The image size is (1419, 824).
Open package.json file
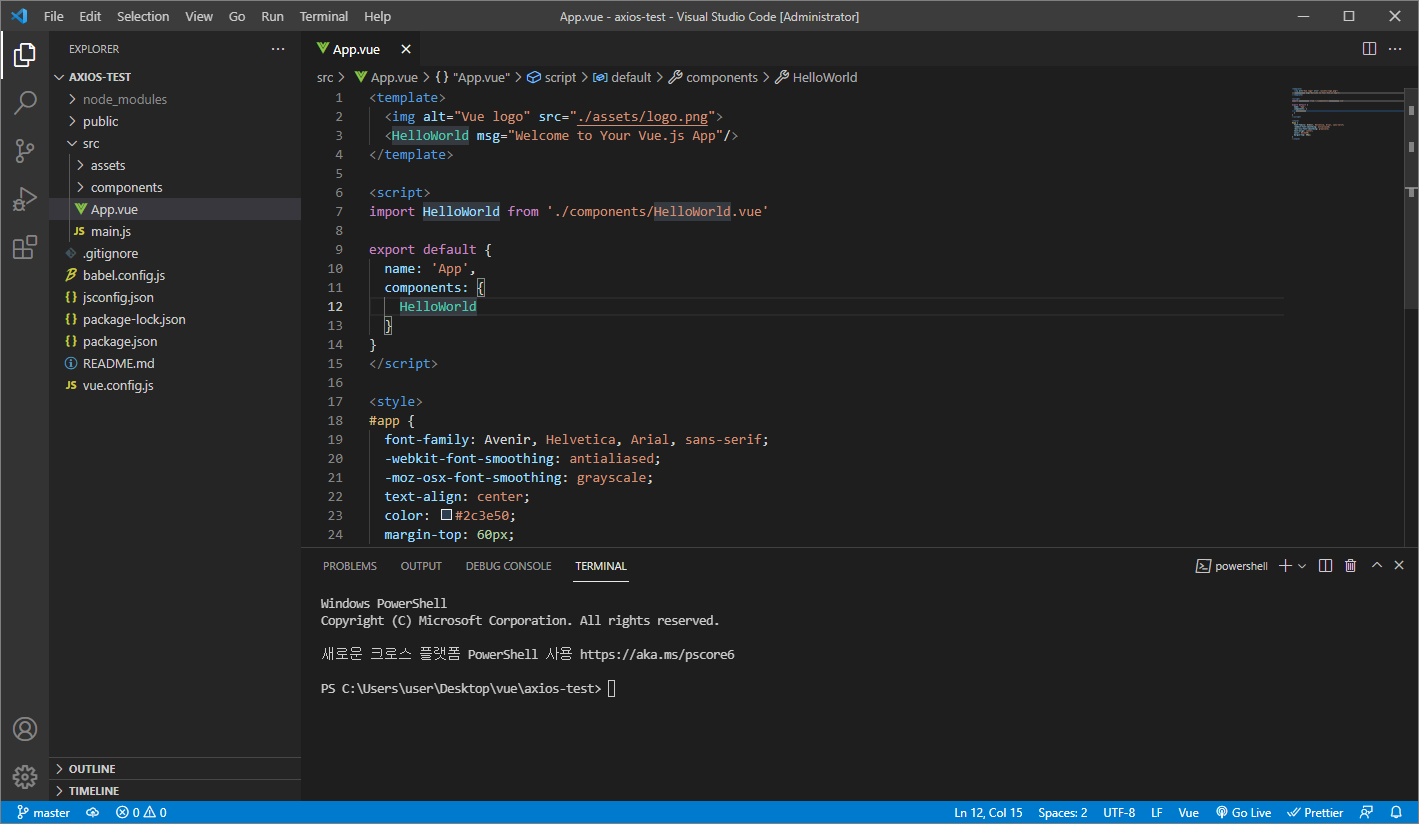[175, 341]
